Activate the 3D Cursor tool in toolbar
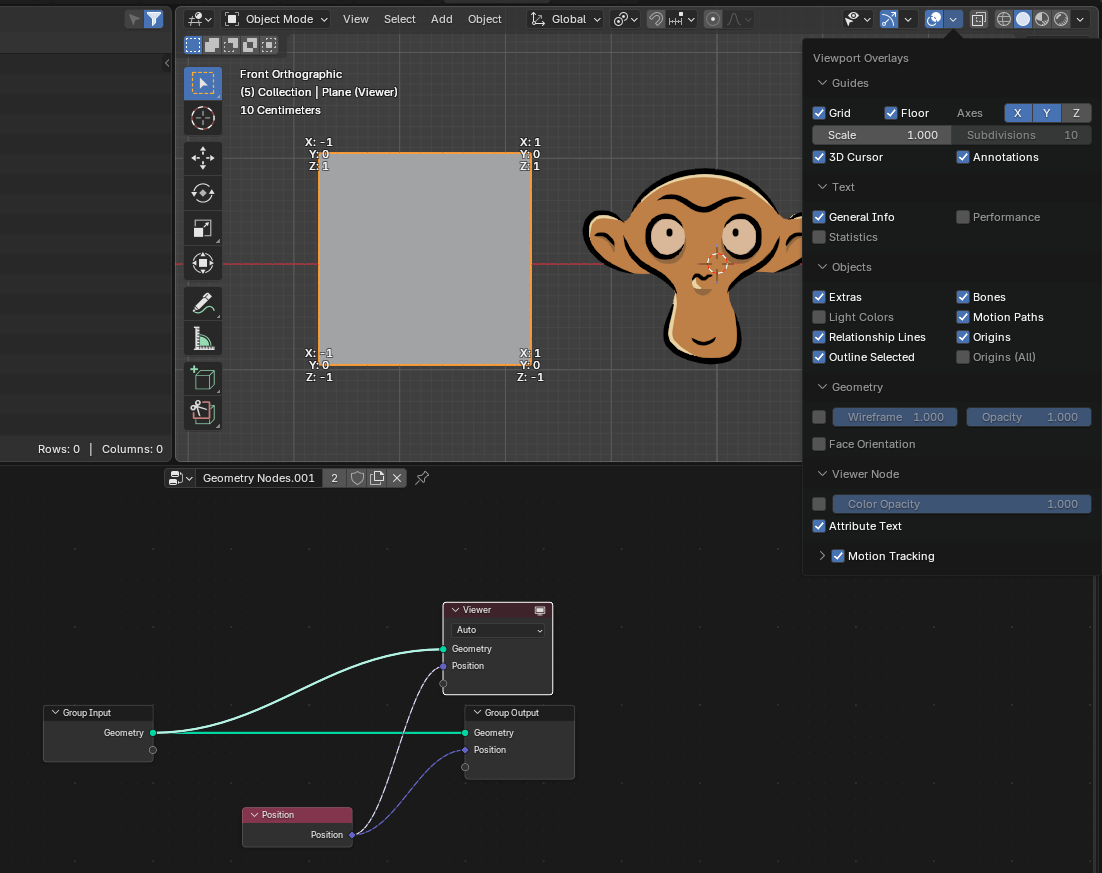This screenshot has width=1102, height=873. [x=203, y=118]
